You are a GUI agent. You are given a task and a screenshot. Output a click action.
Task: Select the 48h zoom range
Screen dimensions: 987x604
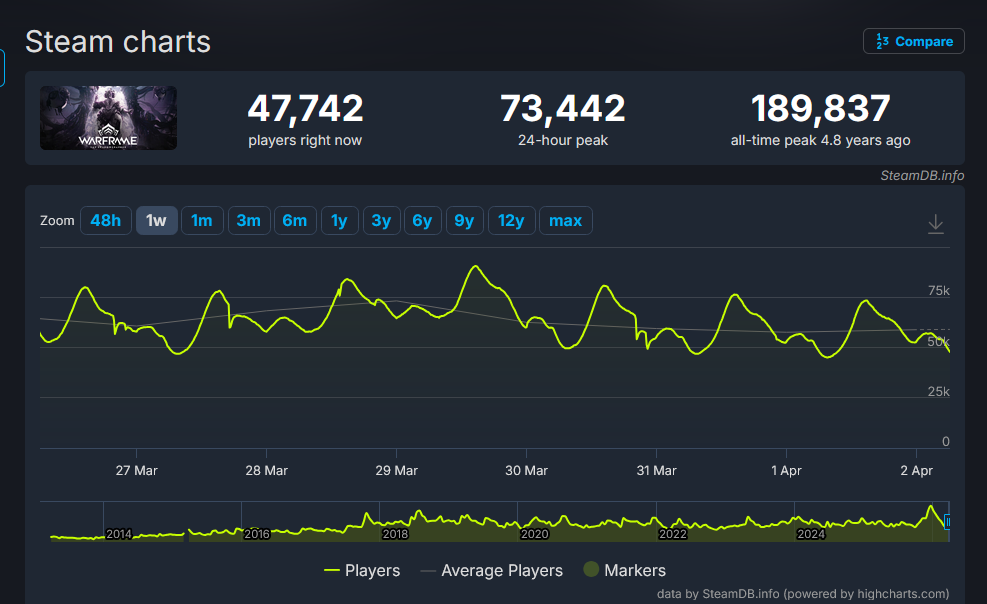(106, 220)
